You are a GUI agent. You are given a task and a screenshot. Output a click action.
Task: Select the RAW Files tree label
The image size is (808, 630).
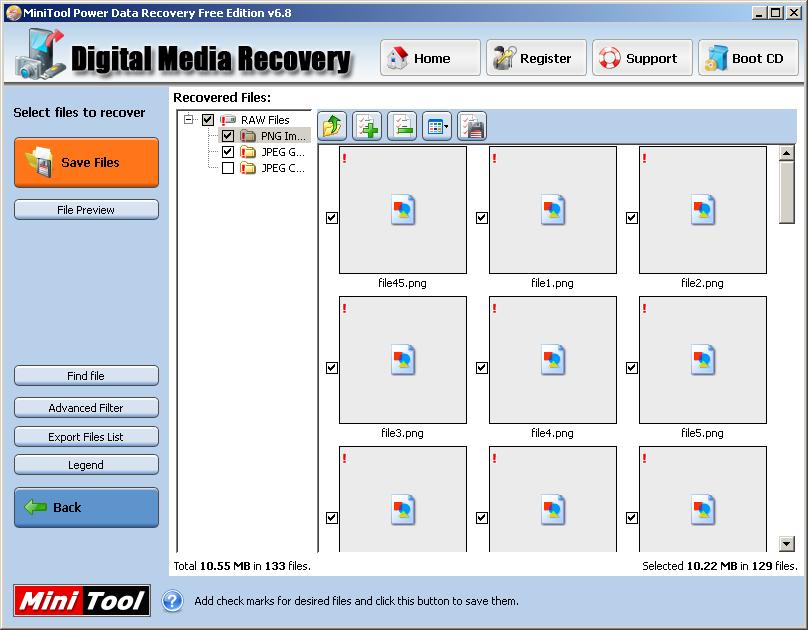tap(265, 120)
